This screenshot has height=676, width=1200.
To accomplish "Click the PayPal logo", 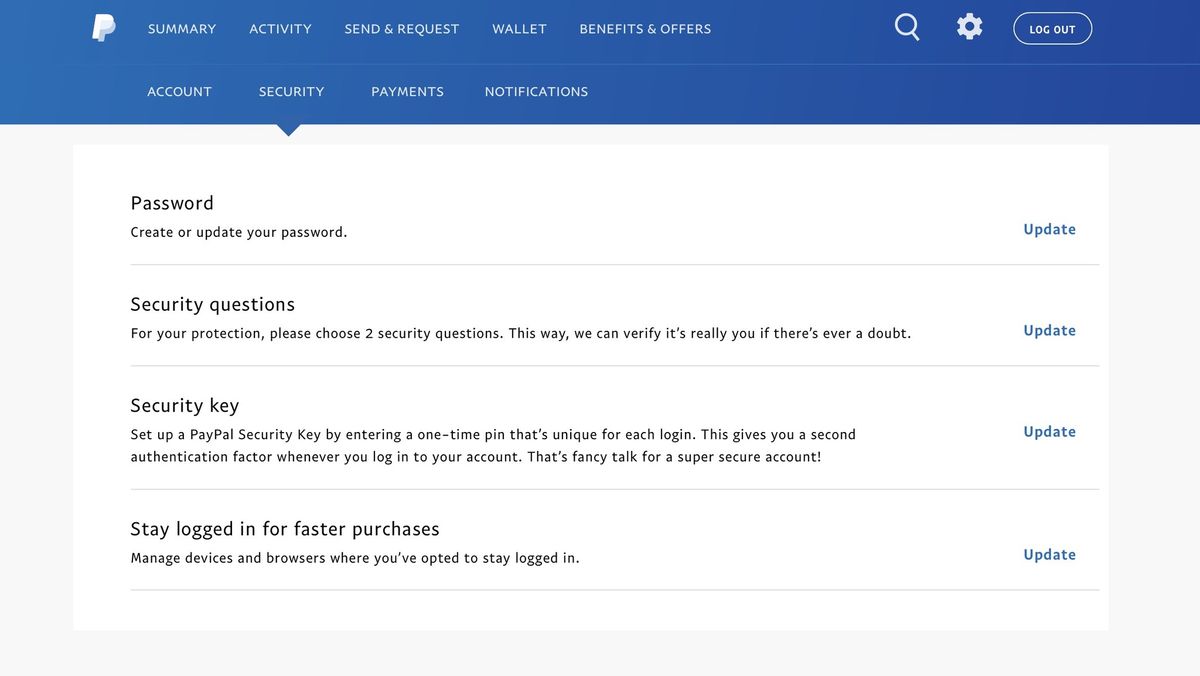I will coord(103,28).
